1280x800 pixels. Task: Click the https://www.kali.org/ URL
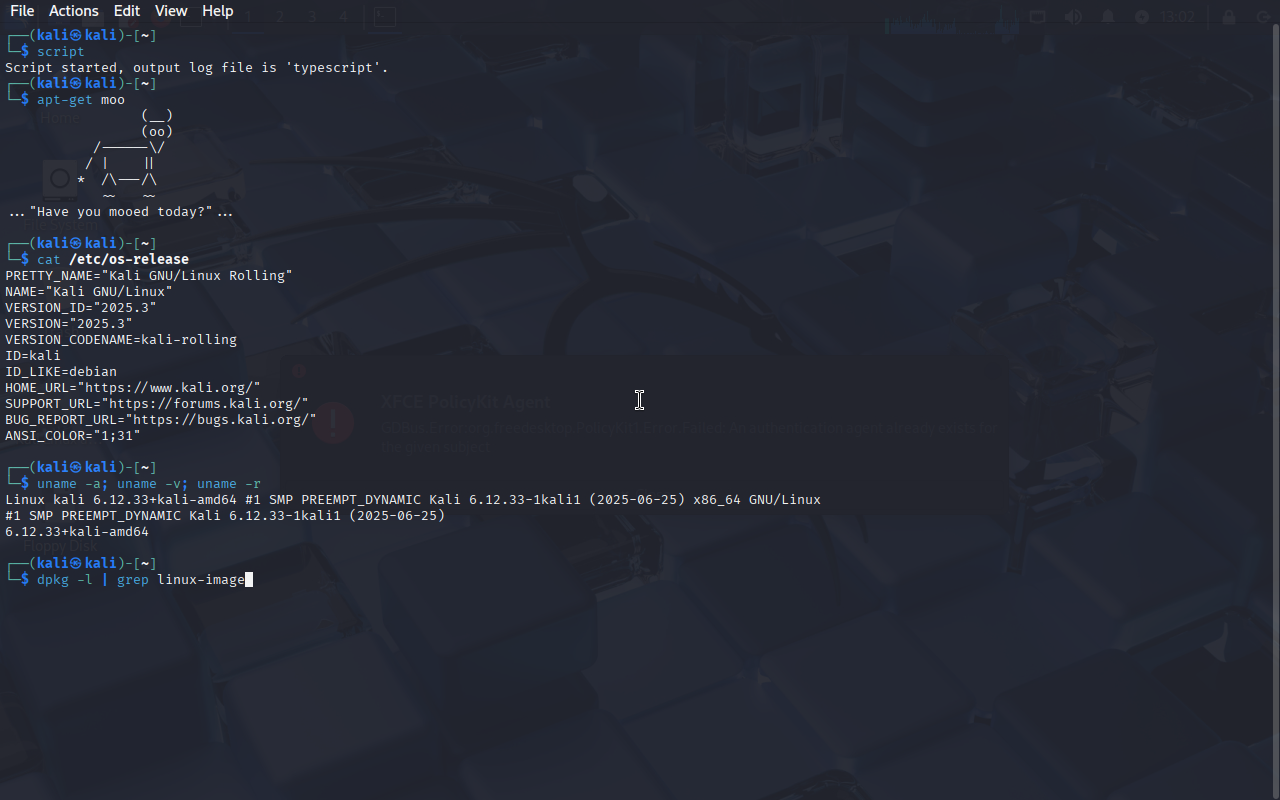click(169, 387)
